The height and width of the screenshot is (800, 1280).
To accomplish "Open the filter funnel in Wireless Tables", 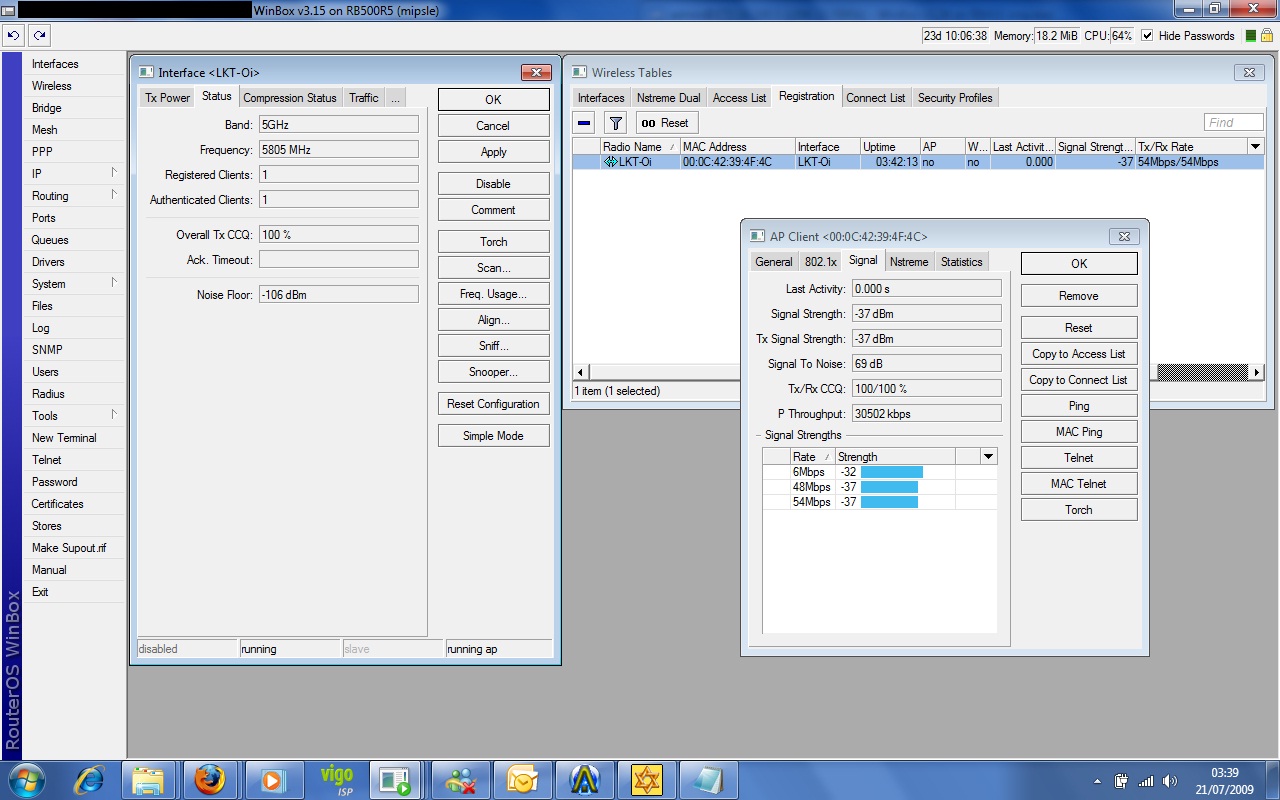I will point(616,123).
